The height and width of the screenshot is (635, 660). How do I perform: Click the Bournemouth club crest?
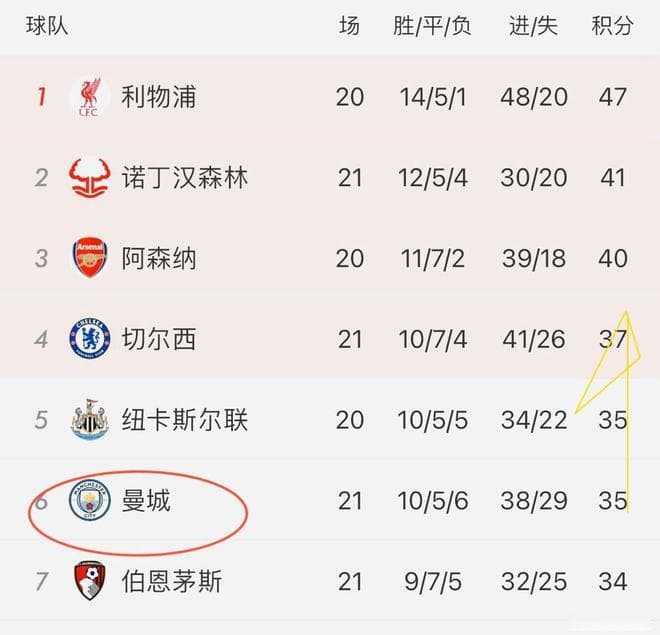(90, 581)
